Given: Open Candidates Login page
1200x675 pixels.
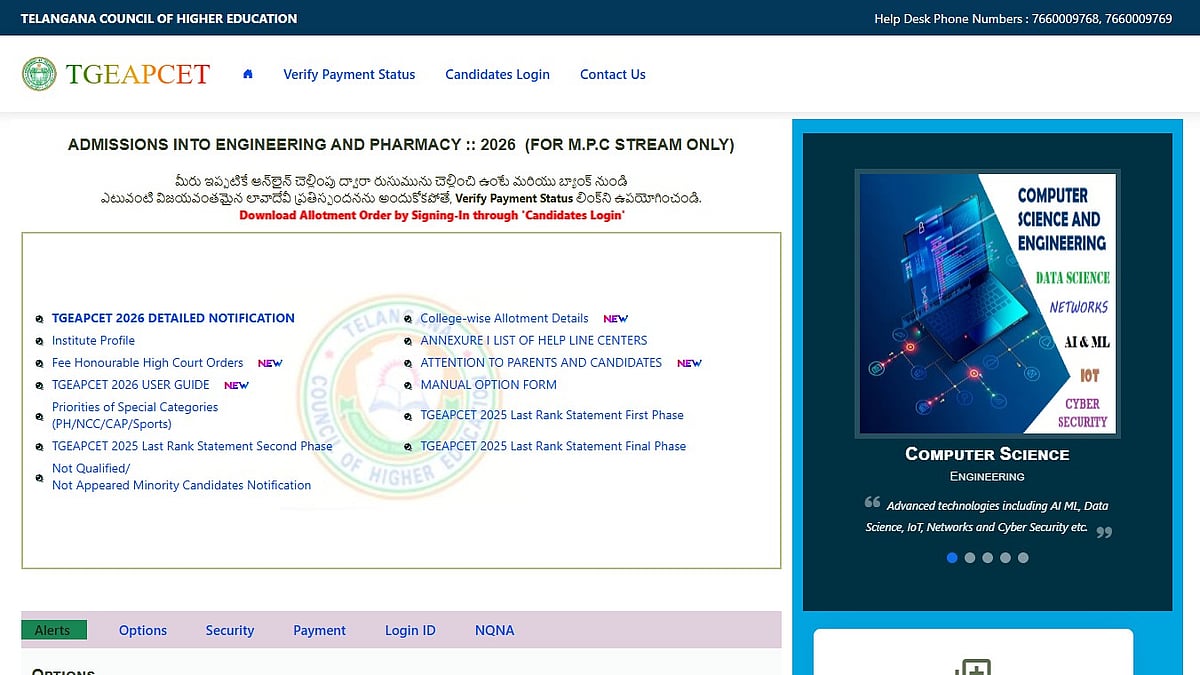Looking at the screenshot, I should 497,74.
